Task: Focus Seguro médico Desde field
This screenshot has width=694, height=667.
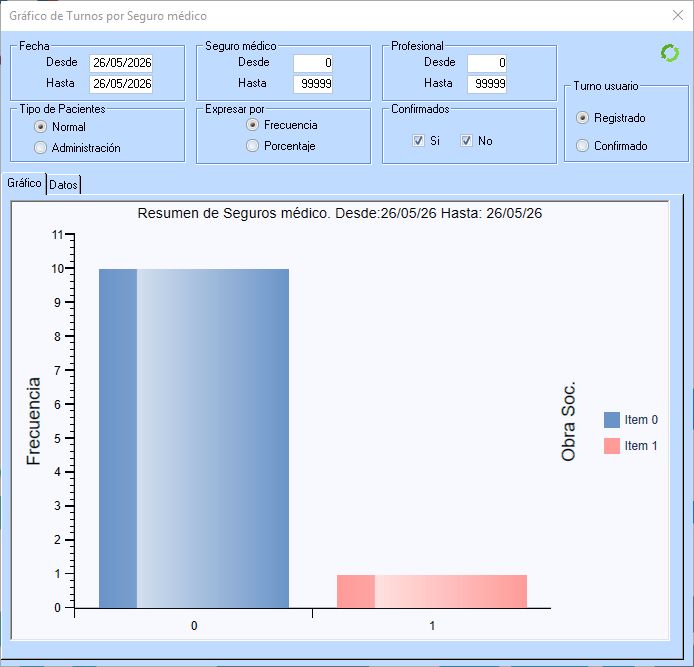Action: pyautogui.click(x=313, y=63)
